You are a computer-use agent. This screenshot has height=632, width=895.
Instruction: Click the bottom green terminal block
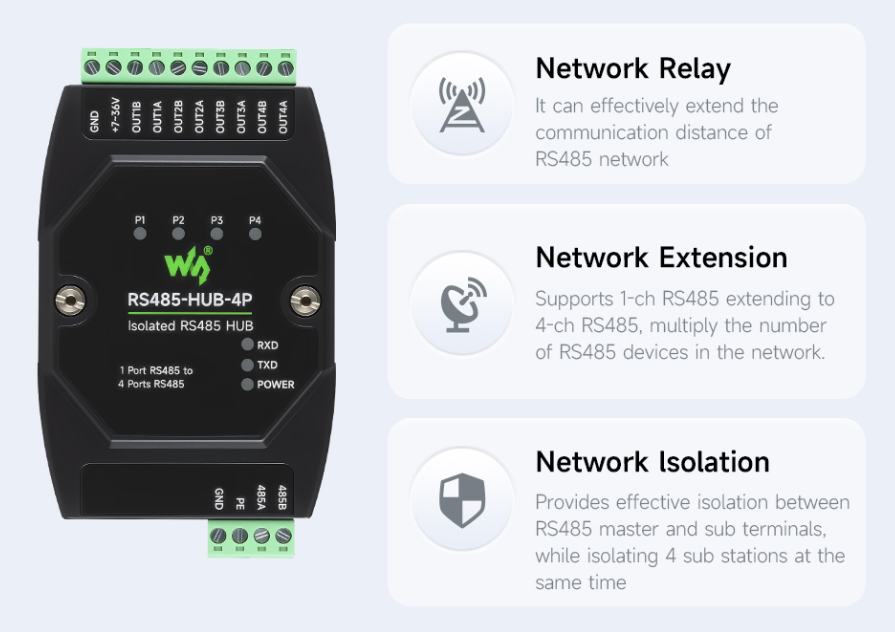(251, 537)
